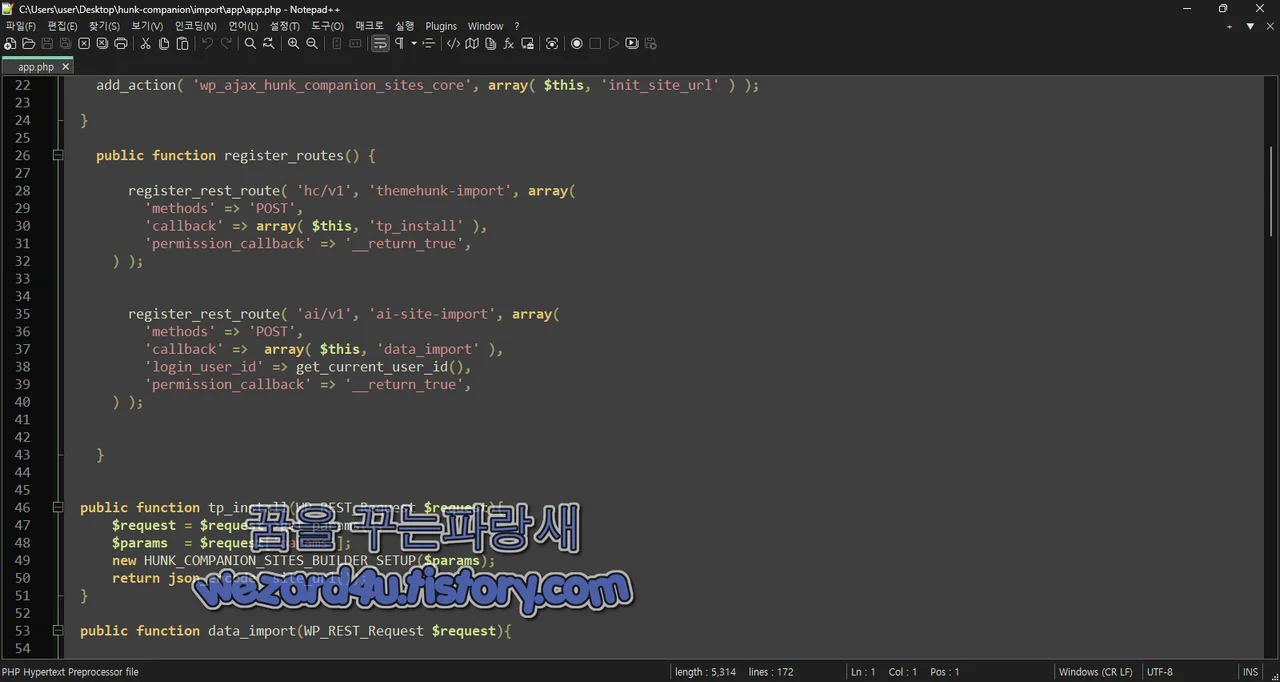Click Windows (CR LF) in the status bar
Image resolution: width=1280 pixels, height=682 pixels.
click(1097, 671)
